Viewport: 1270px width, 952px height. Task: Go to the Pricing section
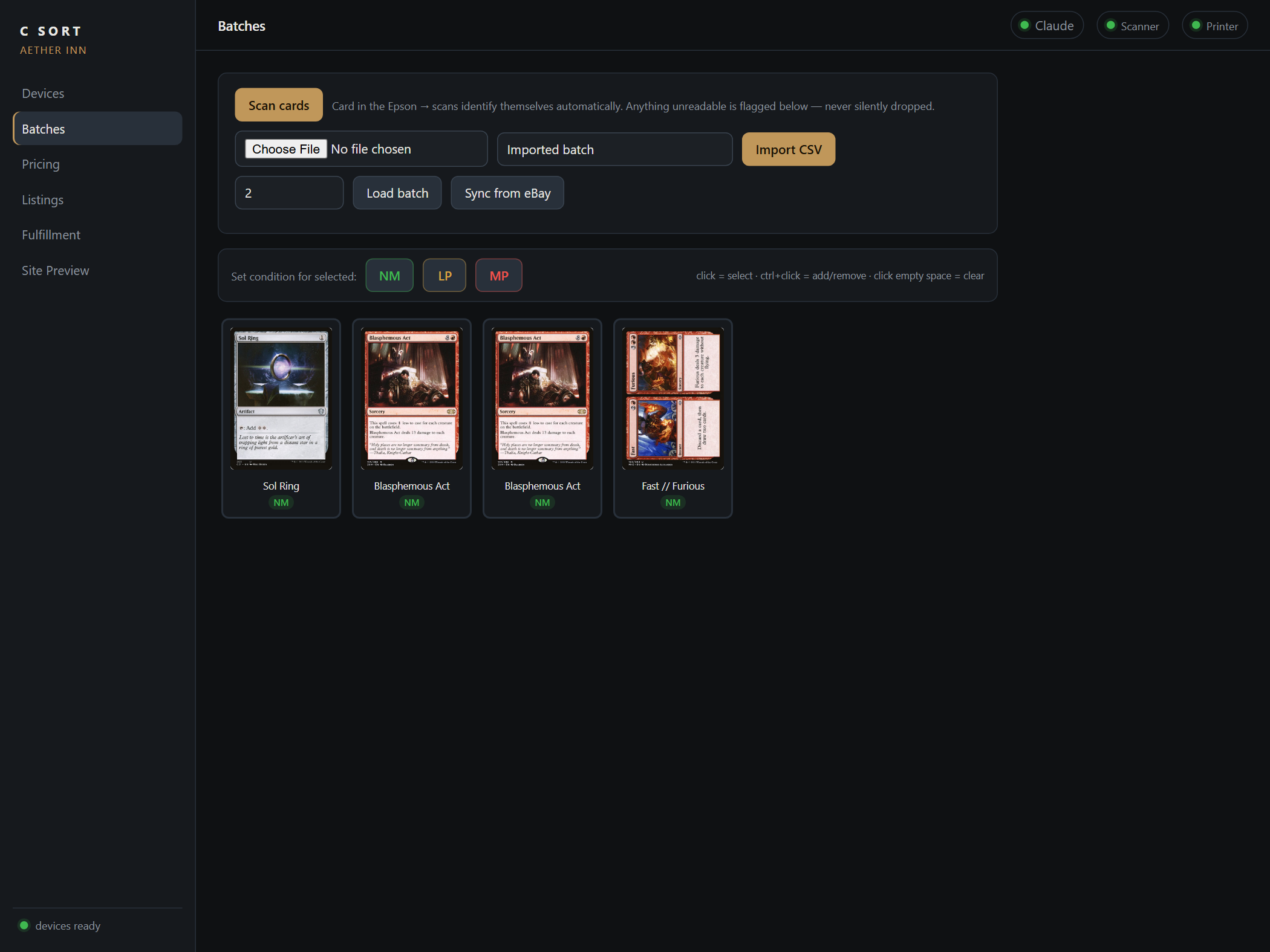click(x=97, y=164)
